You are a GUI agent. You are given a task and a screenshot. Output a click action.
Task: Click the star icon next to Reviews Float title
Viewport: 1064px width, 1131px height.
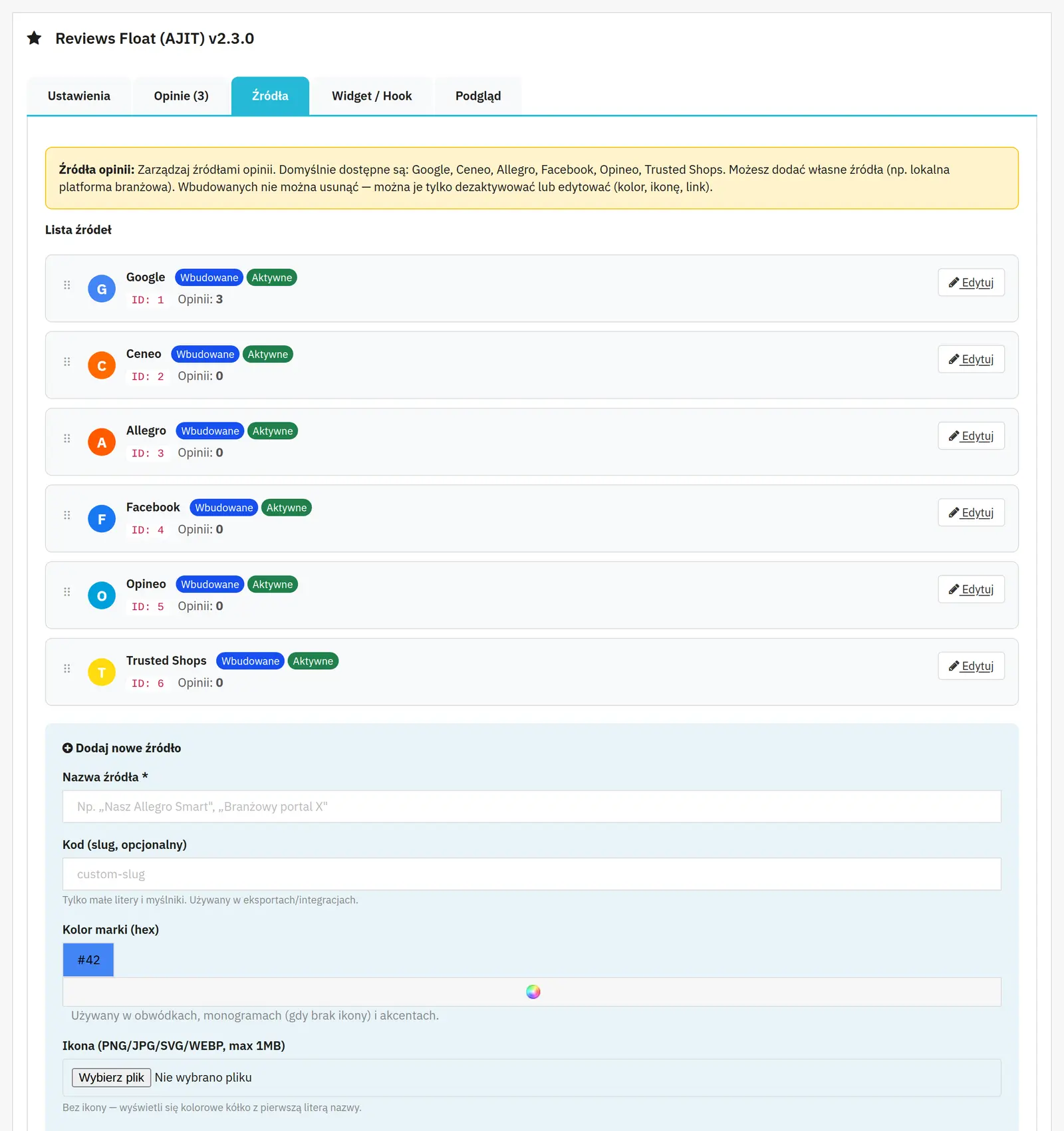coord(35,38)
